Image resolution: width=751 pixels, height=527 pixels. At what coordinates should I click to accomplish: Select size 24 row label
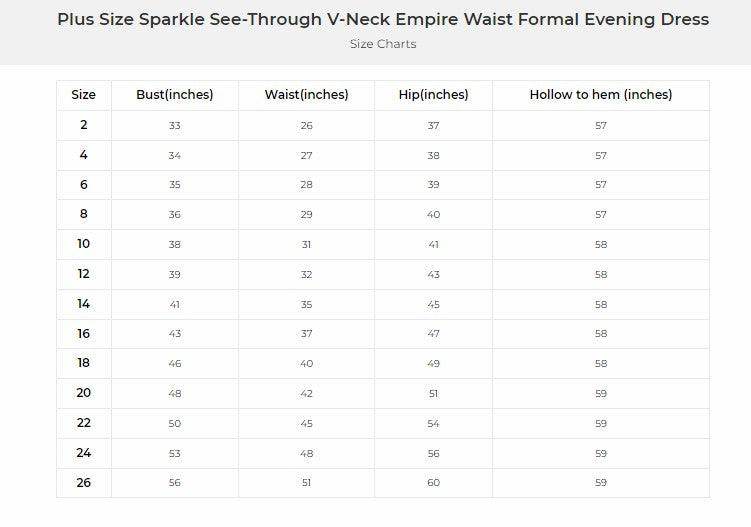pyautogui.click(x=84, y=453)
